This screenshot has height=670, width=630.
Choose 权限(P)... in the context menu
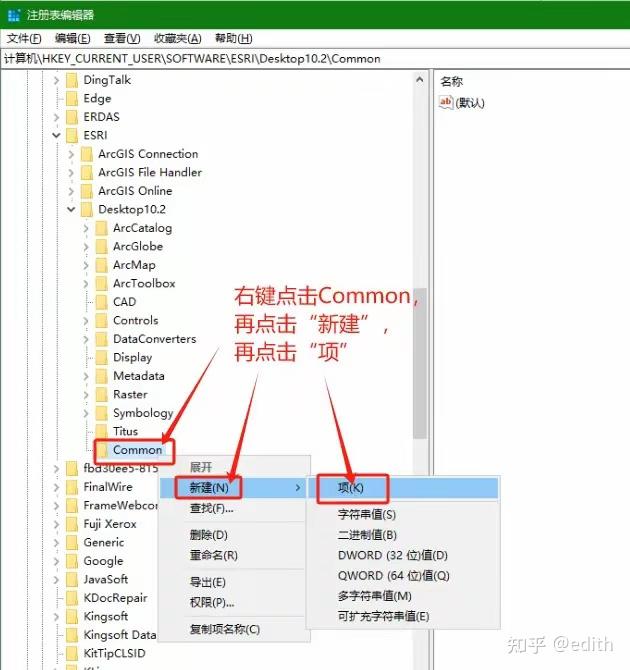point(212,602)
